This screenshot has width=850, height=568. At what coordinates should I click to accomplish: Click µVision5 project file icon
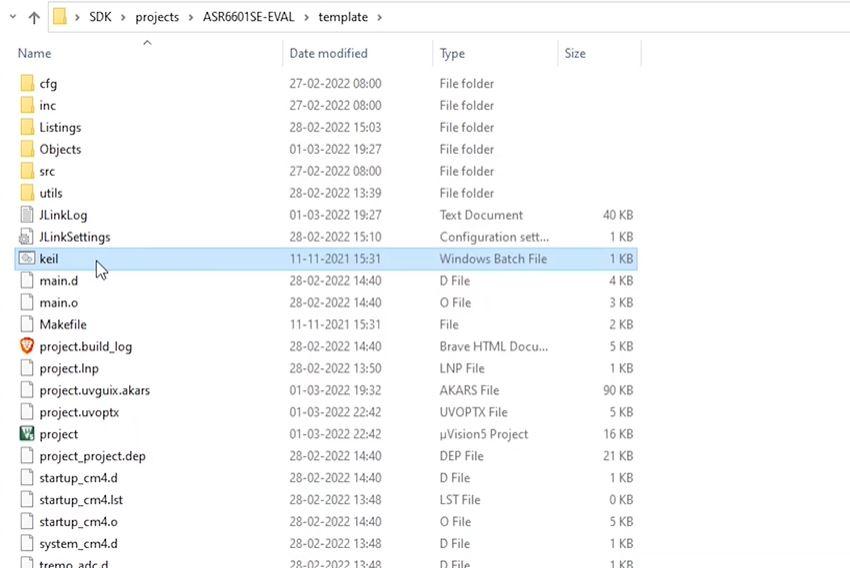click(x=27, y=434)
